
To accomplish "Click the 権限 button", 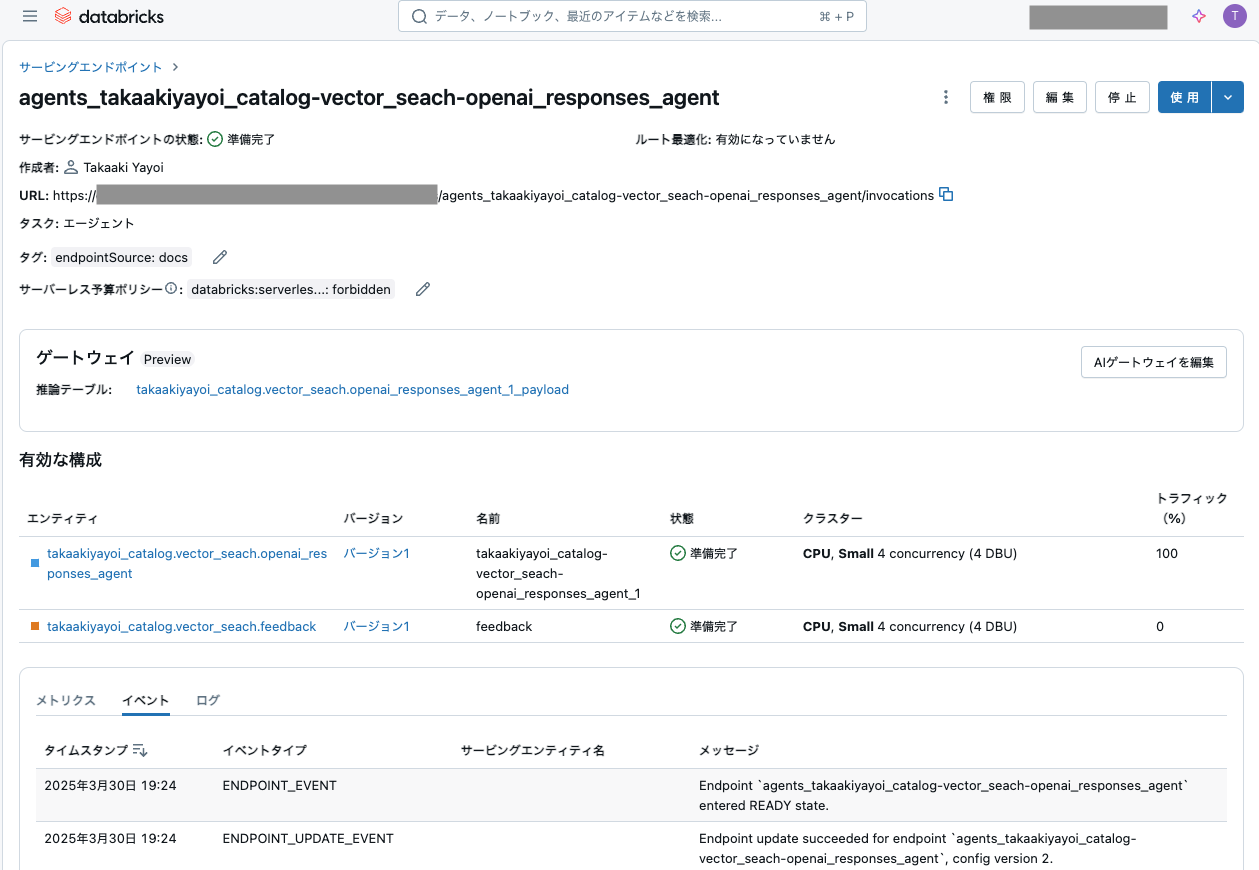I will tap(996, 97).
